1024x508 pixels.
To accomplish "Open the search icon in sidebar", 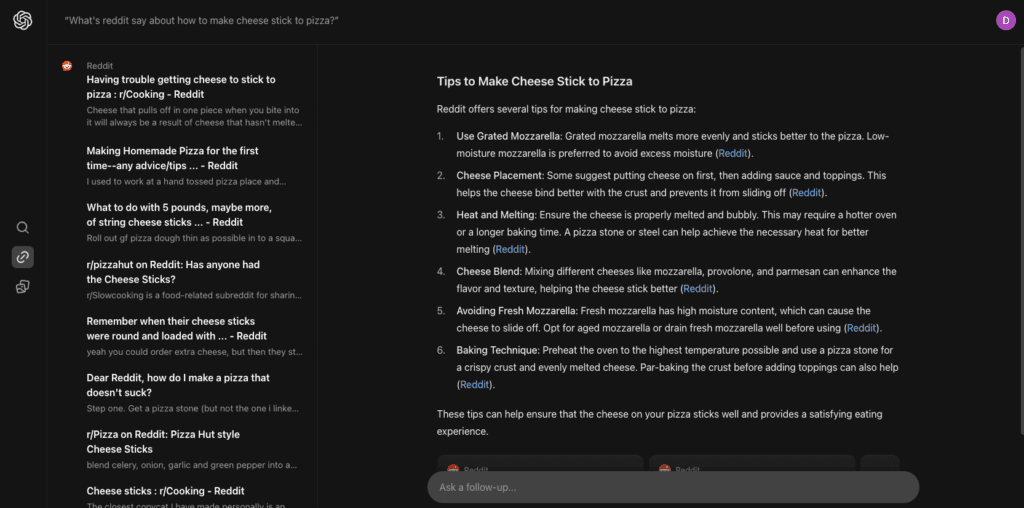I will (x=23, y=228).
